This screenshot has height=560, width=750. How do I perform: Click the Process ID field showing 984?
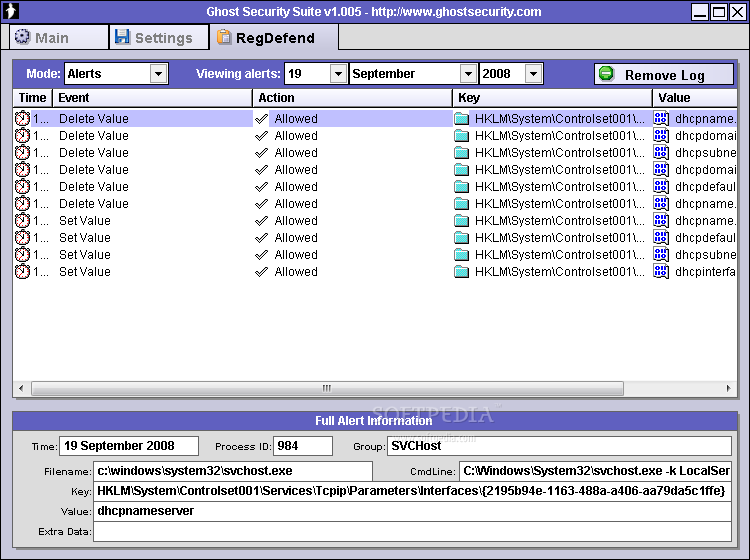(x=303, y=446)
